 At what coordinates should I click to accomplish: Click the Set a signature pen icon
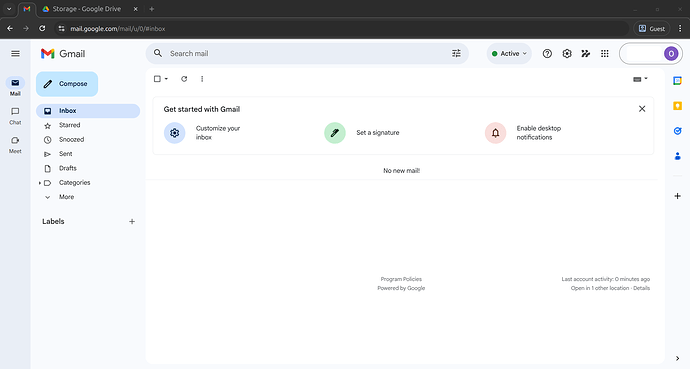[x=335, y=133]
